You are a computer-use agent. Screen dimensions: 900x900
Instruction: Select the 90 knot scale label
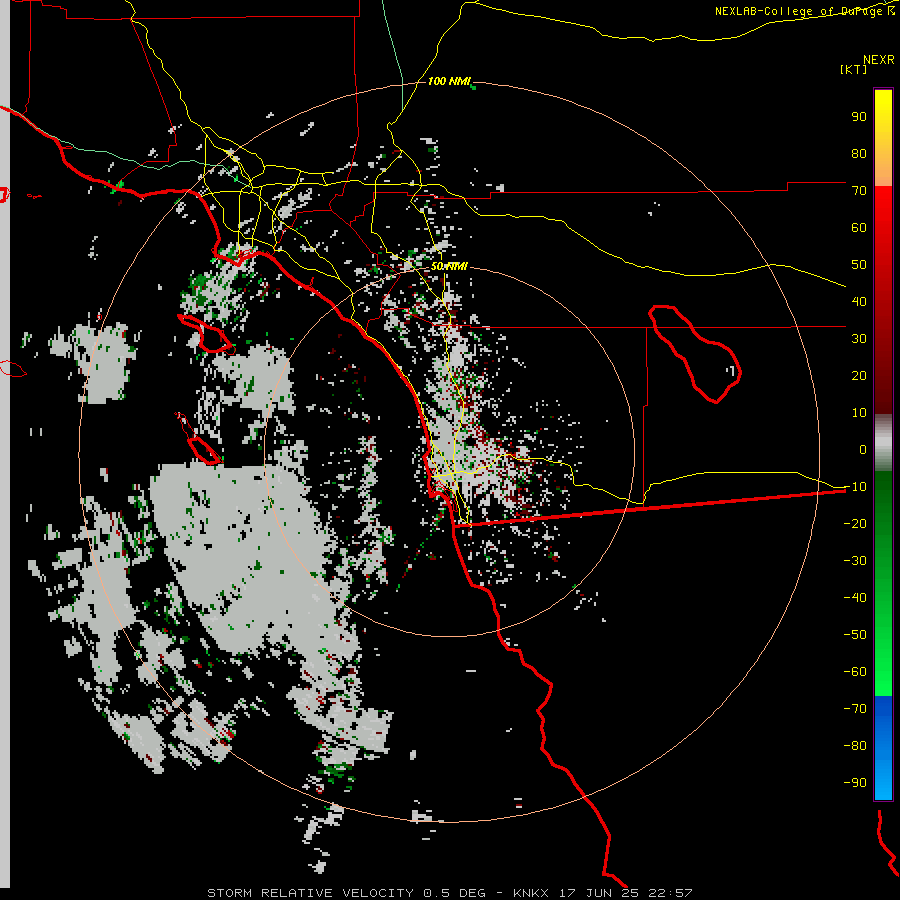[859, 117]
